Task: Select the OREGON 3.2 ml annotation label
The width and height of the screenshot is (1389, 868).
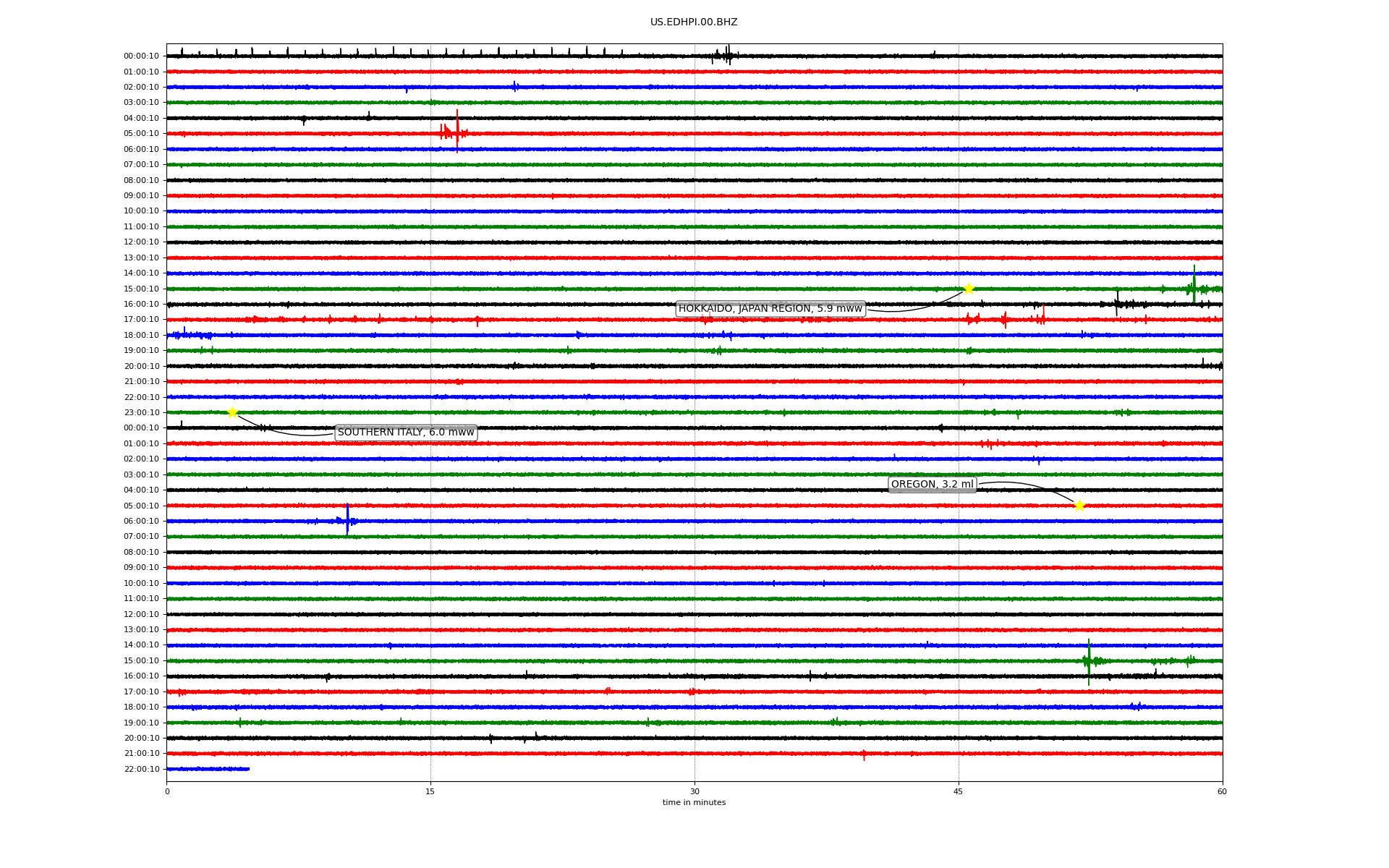Action: pyautogui.click(x=932, y=485)
